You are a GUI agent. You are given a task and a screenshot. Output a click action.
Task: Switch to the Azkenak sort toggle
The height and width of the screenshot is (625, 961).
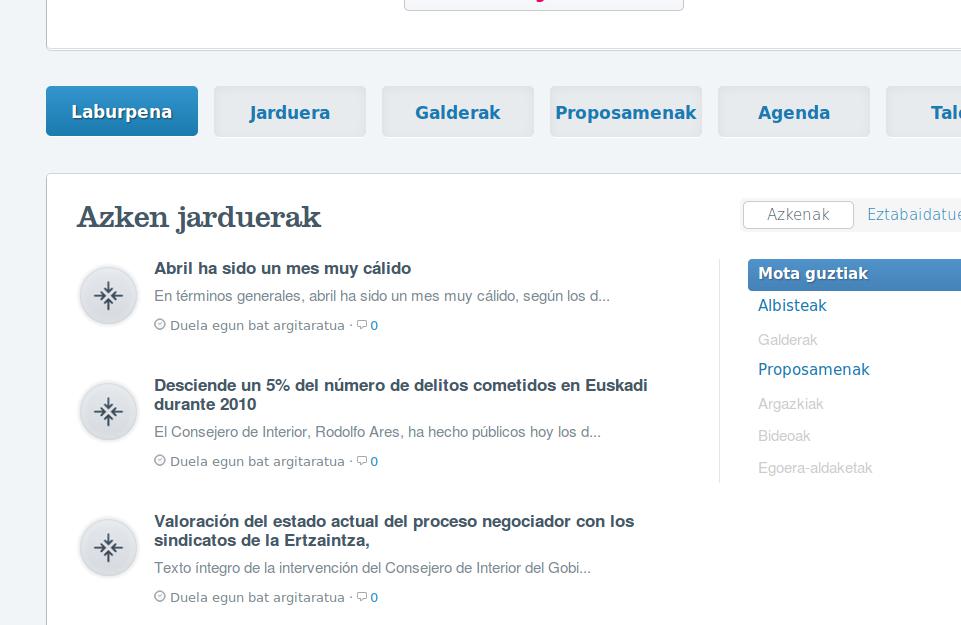point(798,215)
